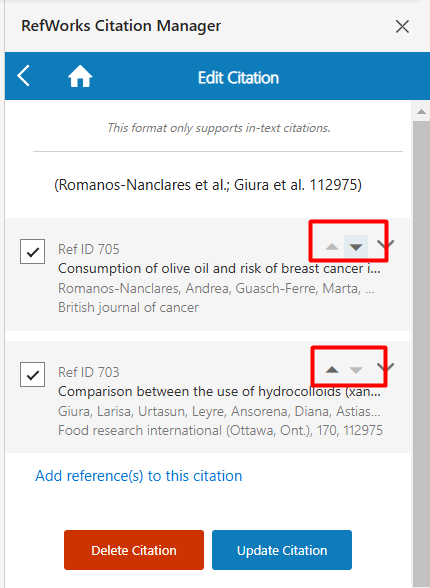Open the home icon in header
Screen dimensions: 430x588
pyautogui.click(x=80, y=76)
